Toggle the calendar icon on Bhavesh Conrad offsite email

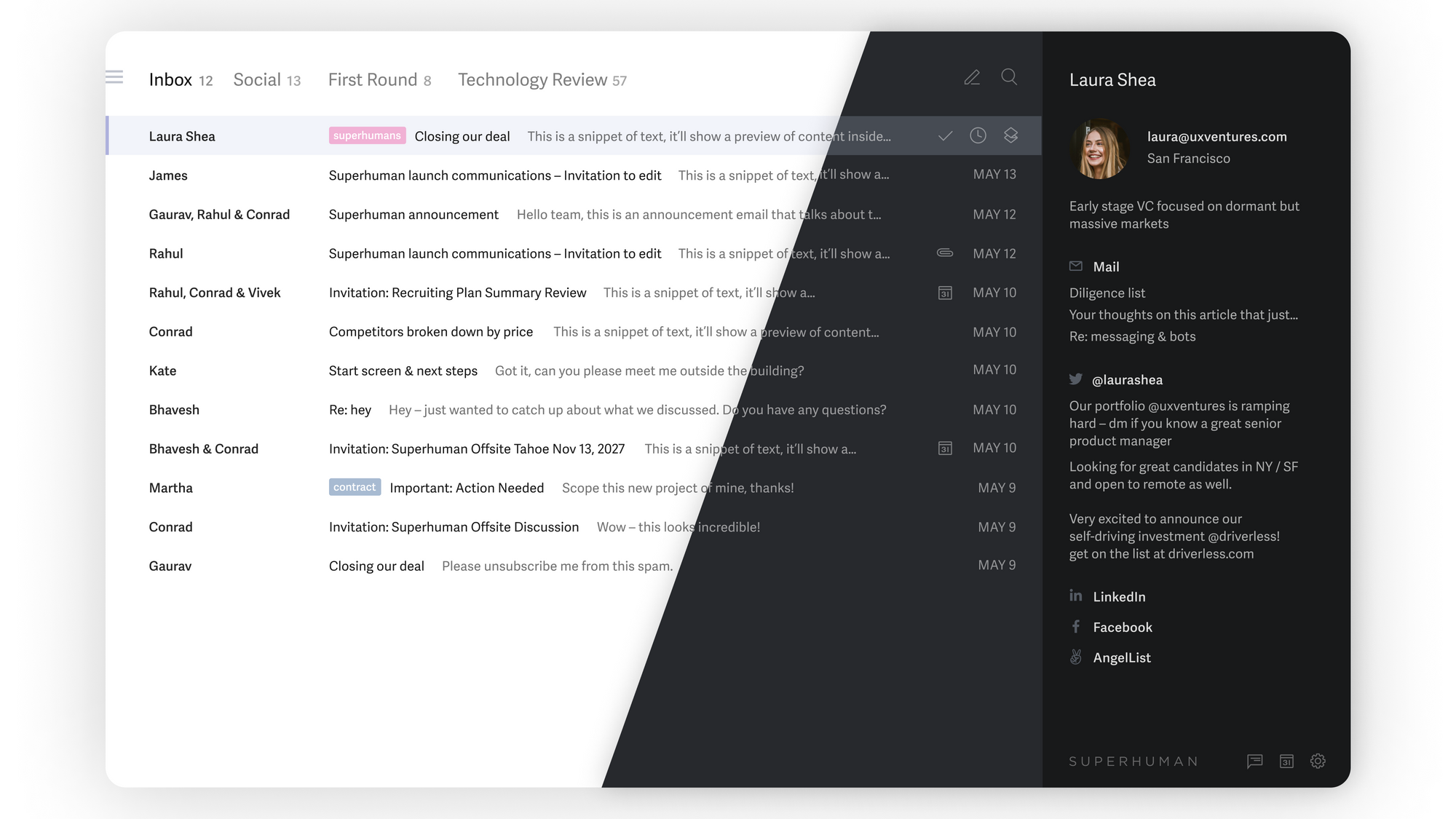(945, 448)
